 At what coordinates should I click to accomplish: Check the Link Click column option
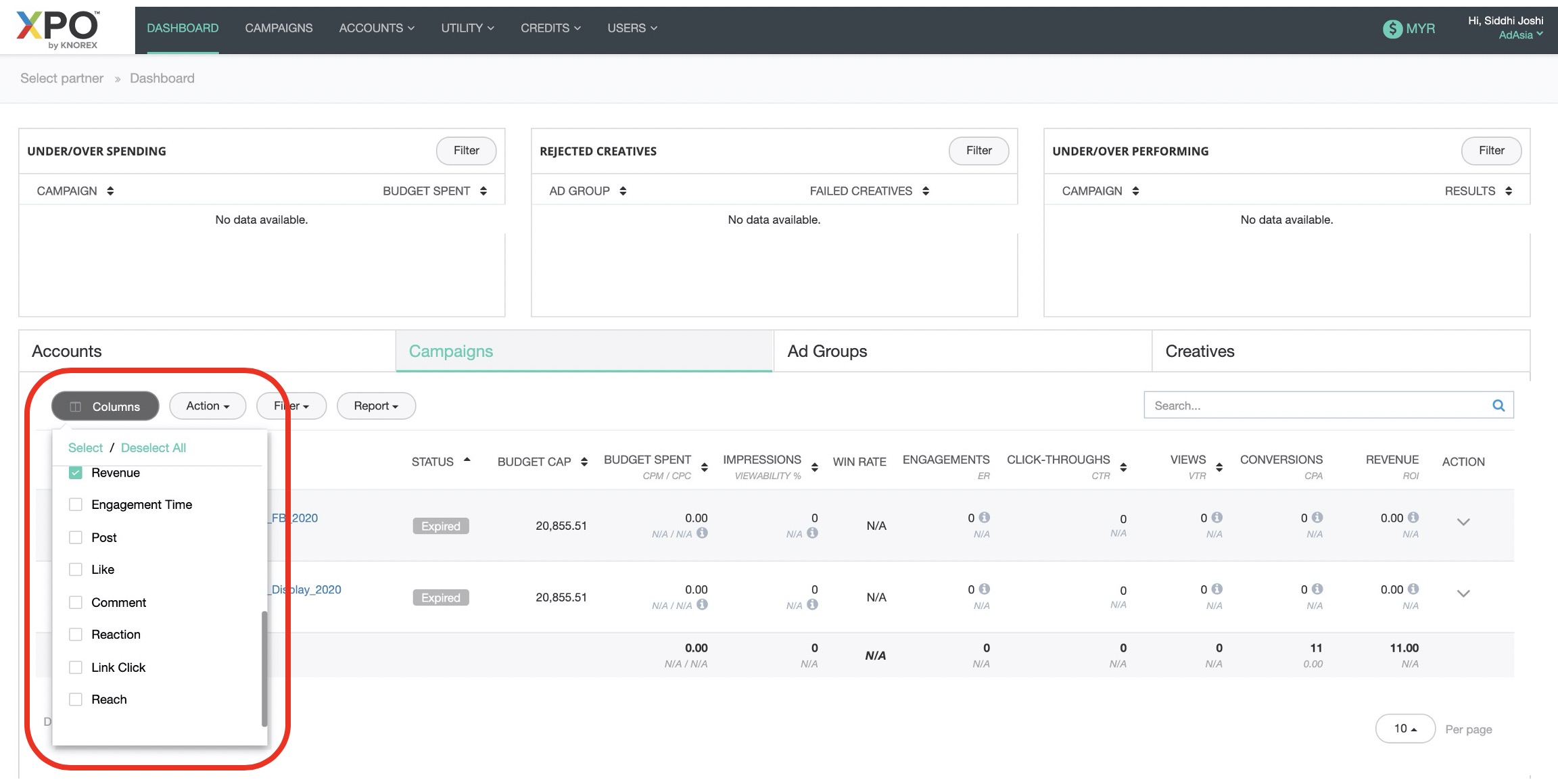tap(76, 668)
